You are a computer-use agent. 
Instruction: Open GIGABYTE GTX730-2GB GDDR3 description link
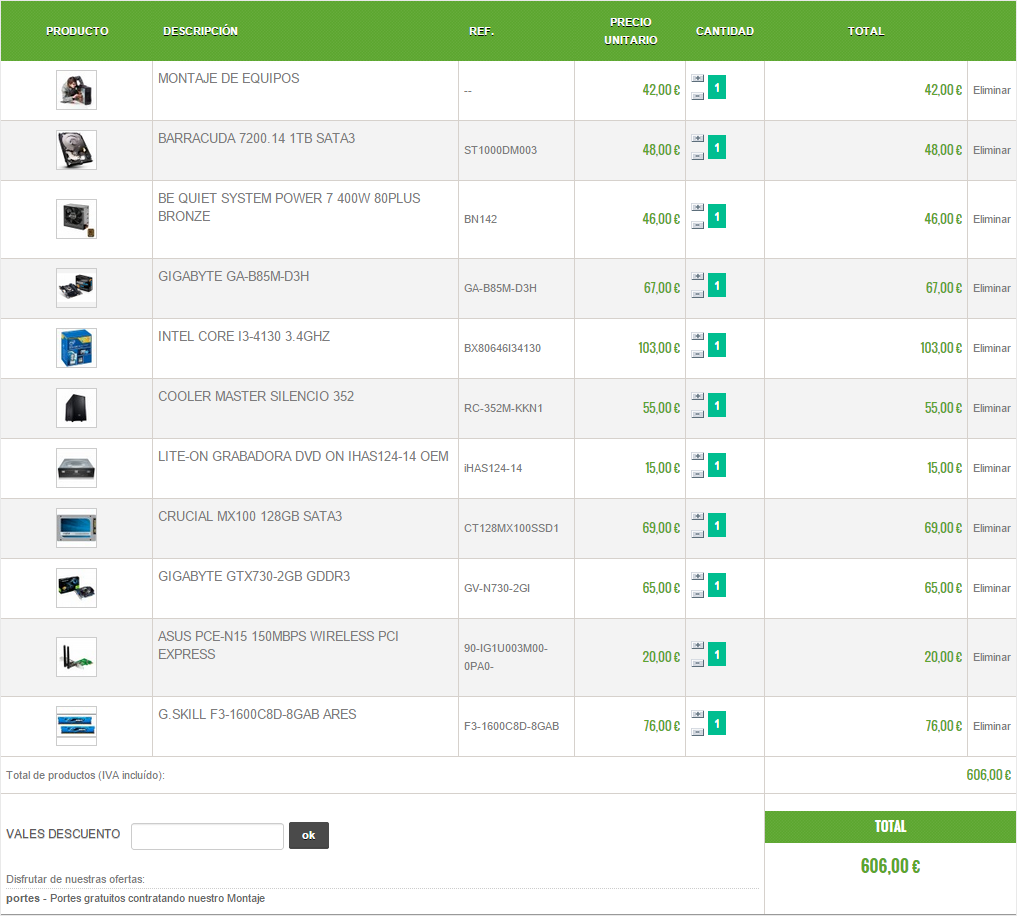254,577
